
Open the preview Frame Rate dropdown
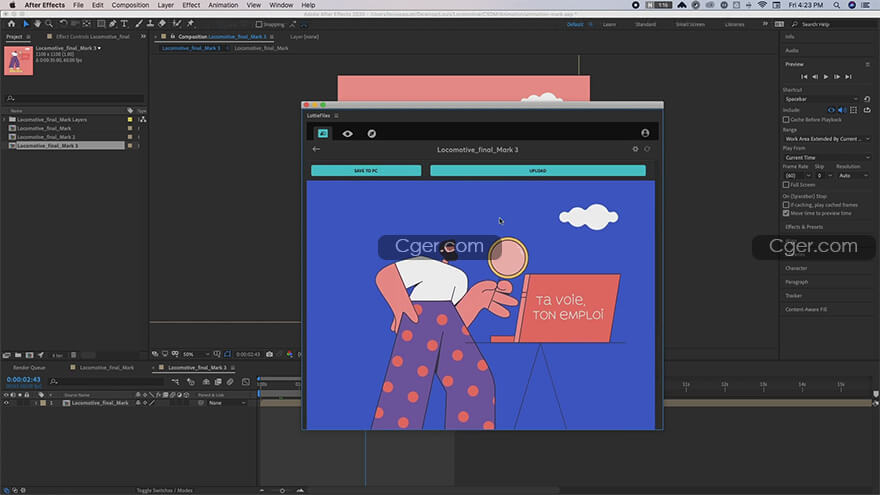pyautogui.click(x=797, y=176)
